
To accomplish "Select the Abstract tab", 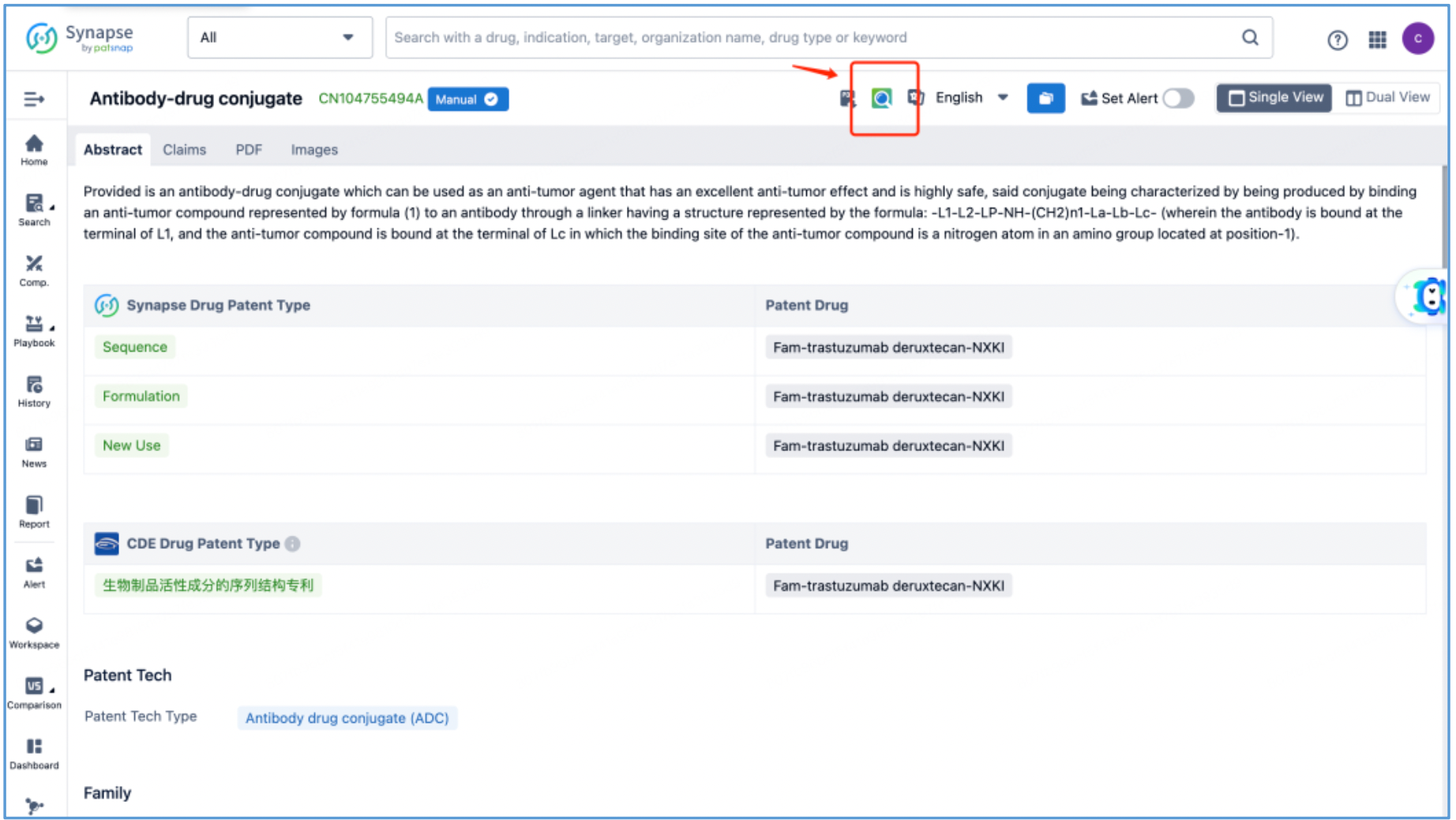I will [112, 149].
